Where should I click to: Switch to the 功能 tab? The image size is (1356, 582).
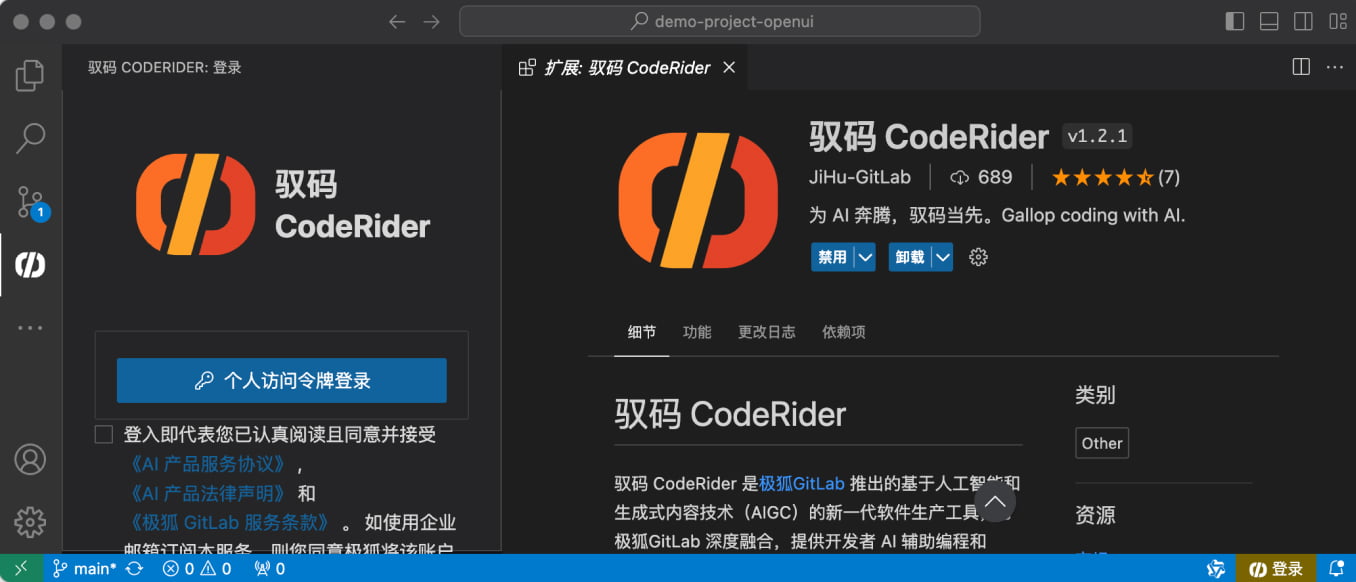point(696,331)
